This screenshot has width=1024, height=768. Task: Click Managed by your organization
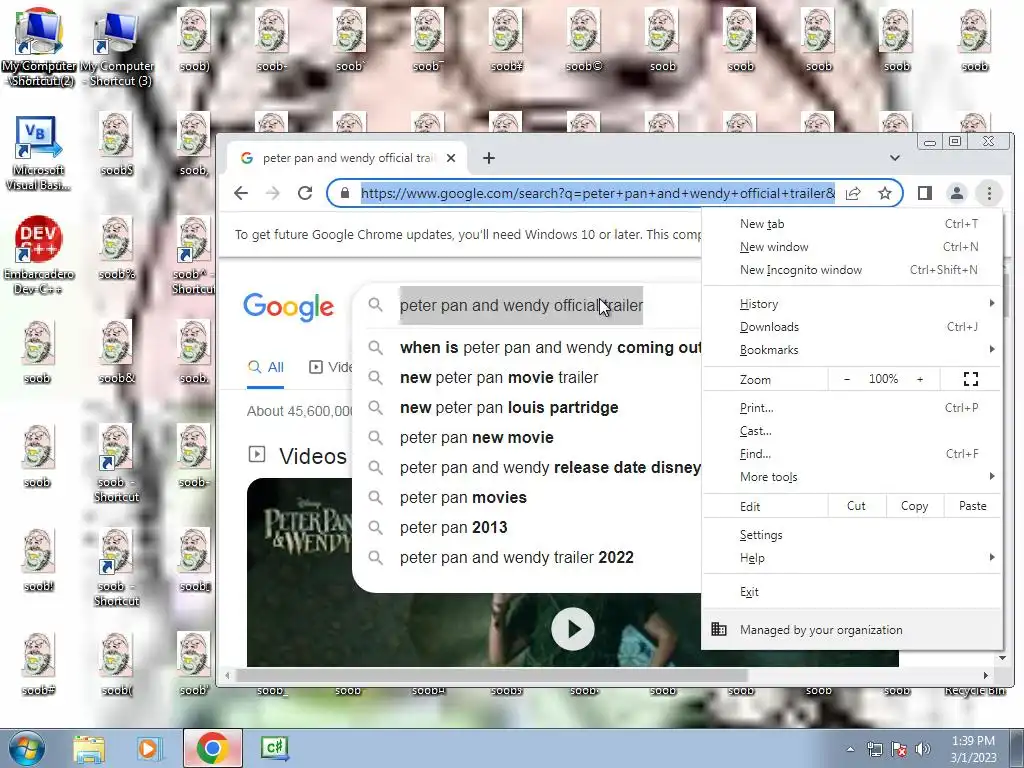tap(852, 630)
